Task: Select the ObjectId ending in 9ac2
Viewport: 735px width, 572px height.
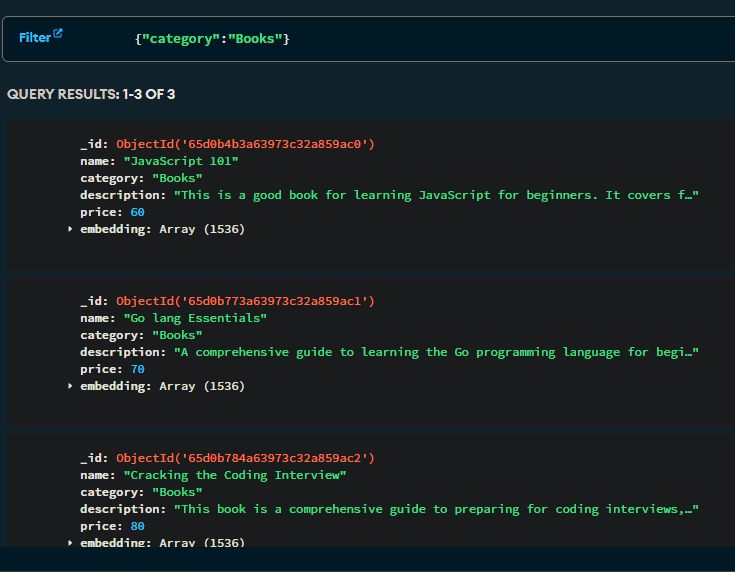Action: click(245, 458)
